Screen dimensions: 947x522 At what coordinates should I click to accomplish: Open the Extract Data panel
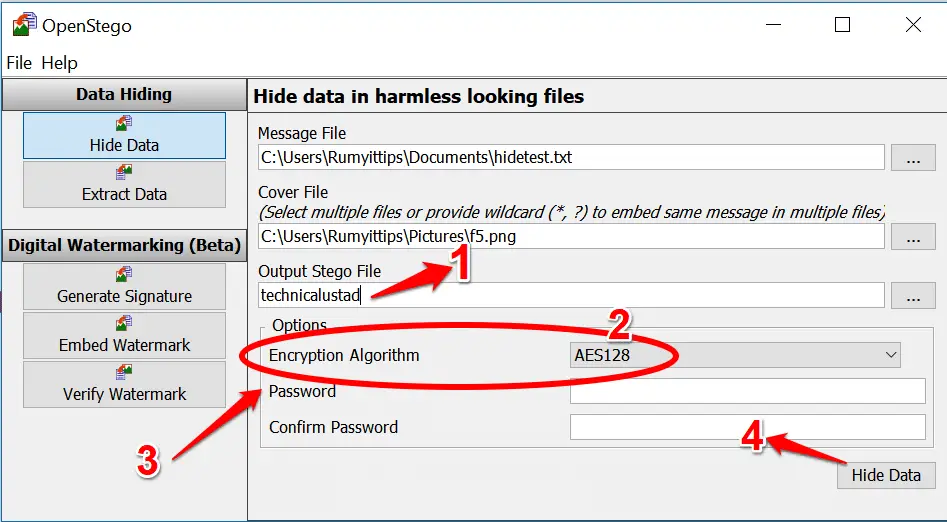click(x=124, y=184)
